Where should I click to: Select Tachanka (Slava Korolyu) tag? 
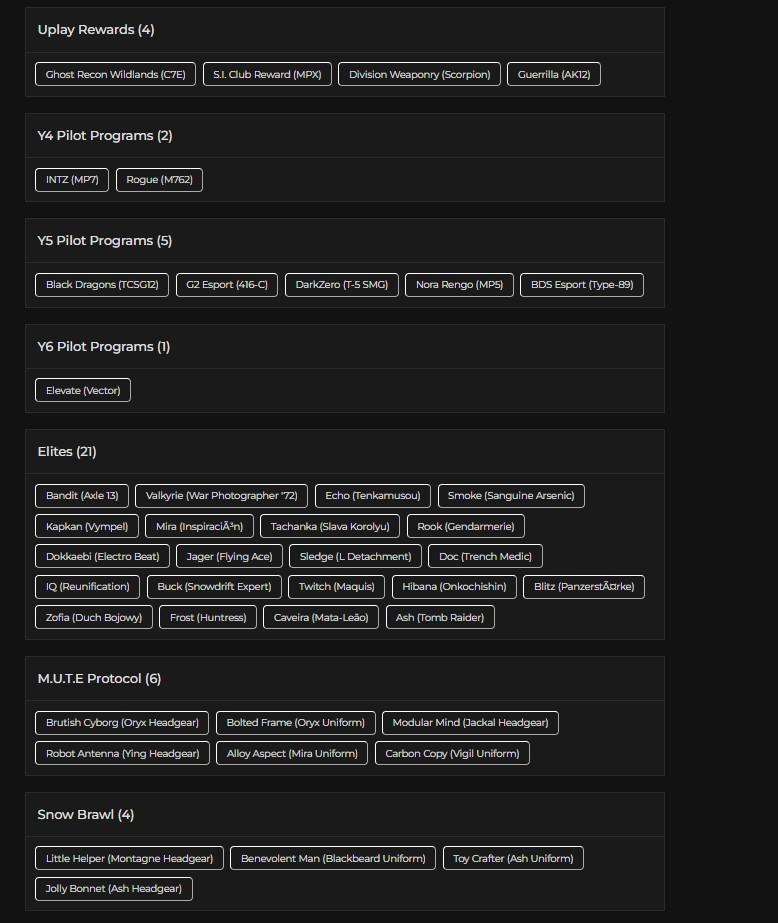coord(330,527)
